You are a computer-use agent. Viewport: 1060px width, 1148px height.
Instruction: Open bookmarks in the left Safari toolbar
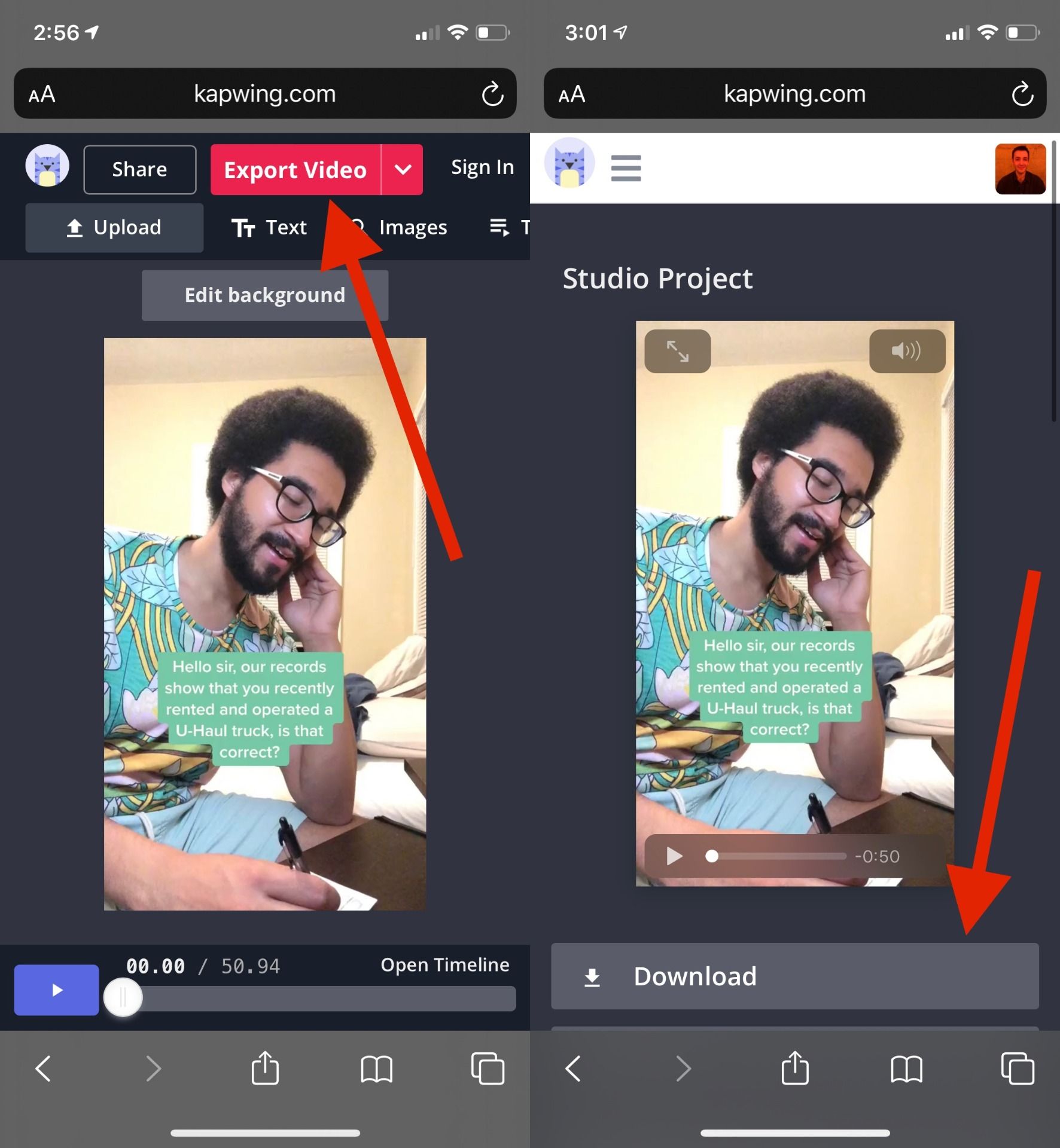pyautogui.click(x=376, y=1068)
